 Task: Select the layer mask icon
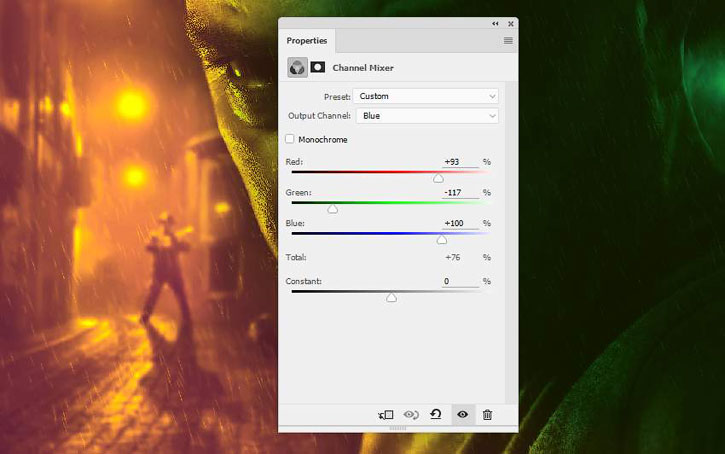318,67
